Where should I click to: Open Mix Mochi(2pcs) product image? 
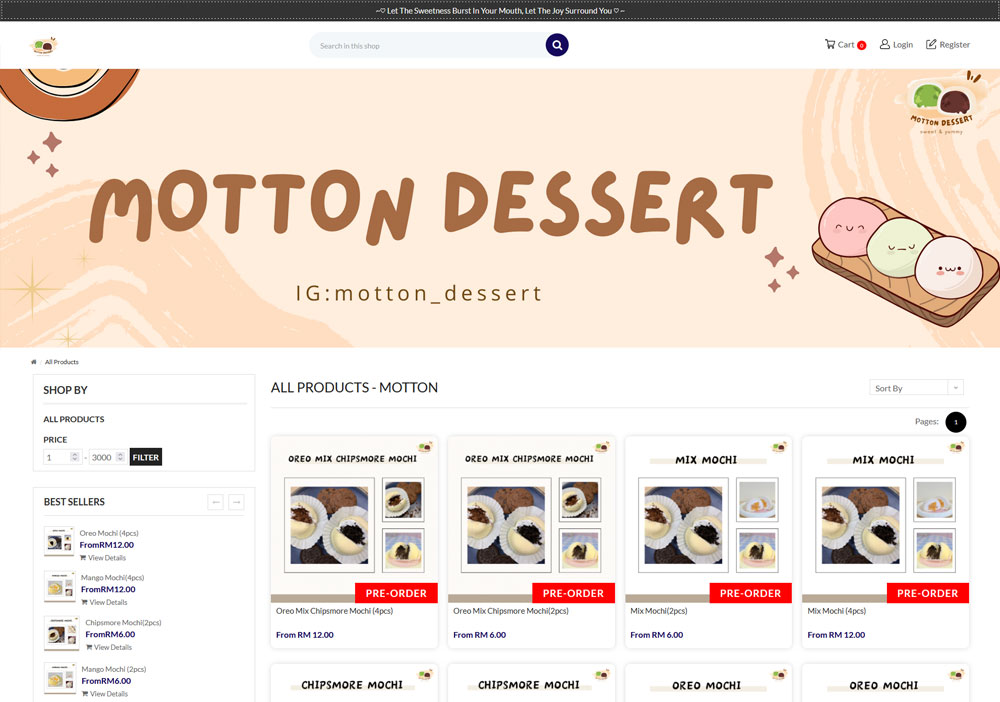709,519
